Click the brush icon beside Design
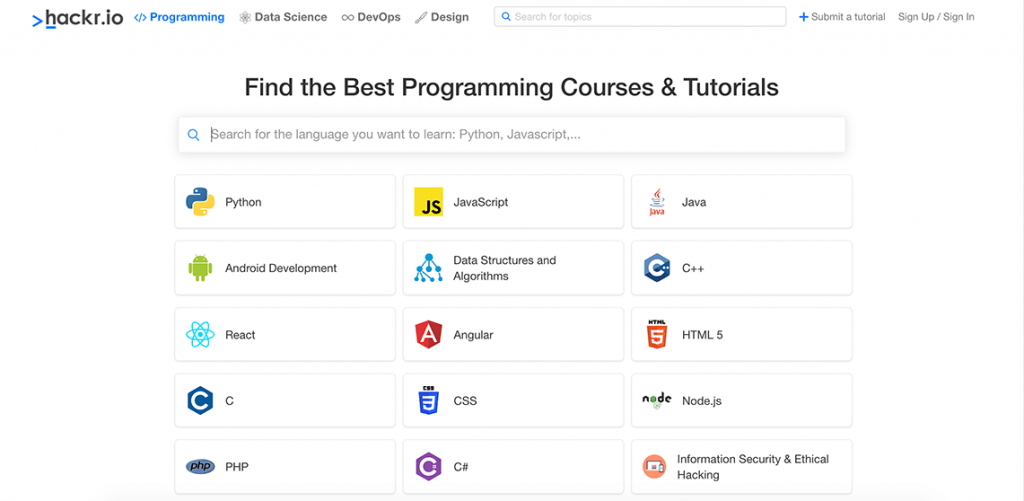Screen dimensions: 1024x501 (421, 18)
